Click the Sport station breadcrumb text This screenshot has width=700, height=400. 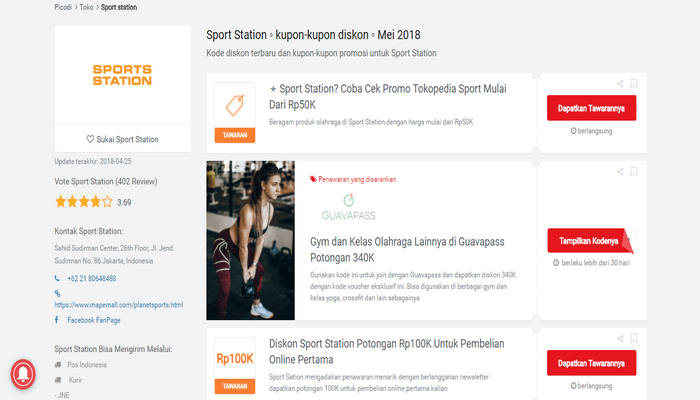click(x=119, y=7)
